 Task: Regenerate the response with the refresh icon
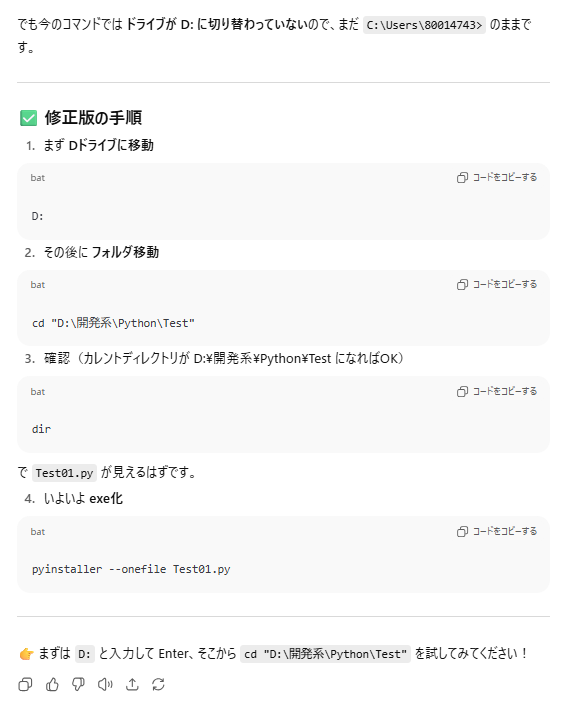pos(159,685)
